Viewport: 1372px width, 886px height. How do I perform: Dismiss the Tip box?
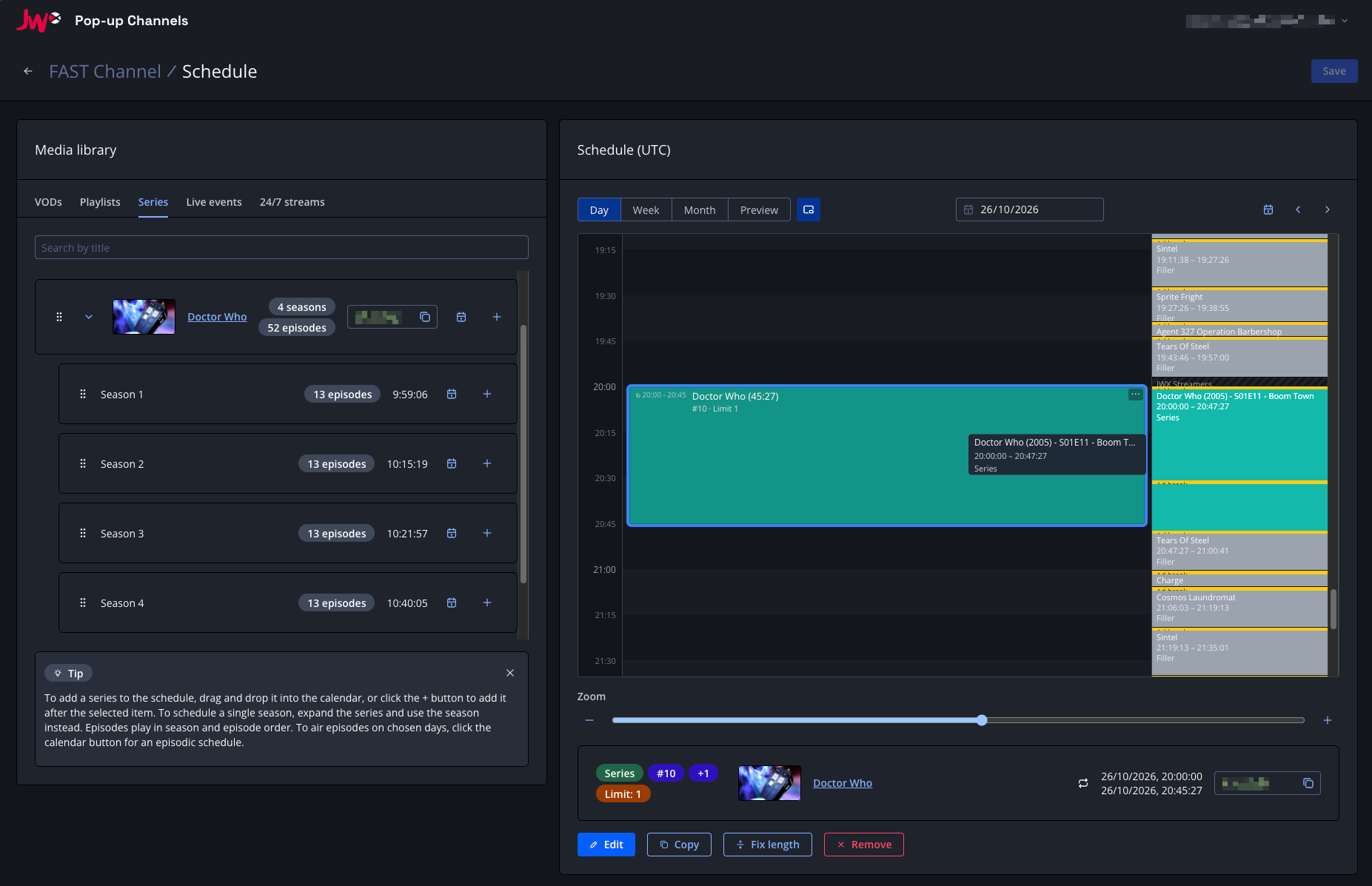[510, 673]
